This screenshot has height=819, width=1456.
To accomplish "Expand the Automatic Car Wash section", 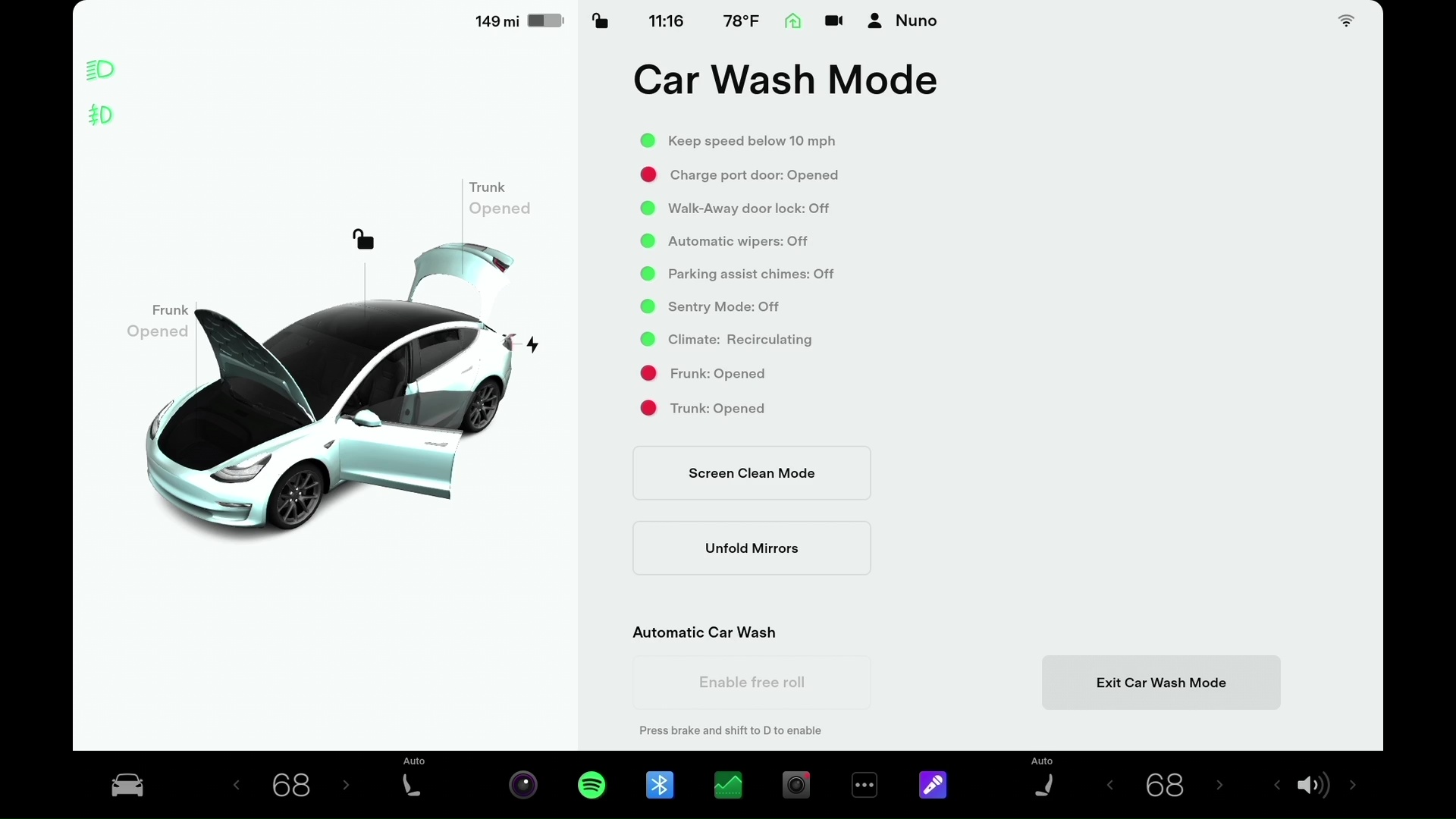I will 703,631.
